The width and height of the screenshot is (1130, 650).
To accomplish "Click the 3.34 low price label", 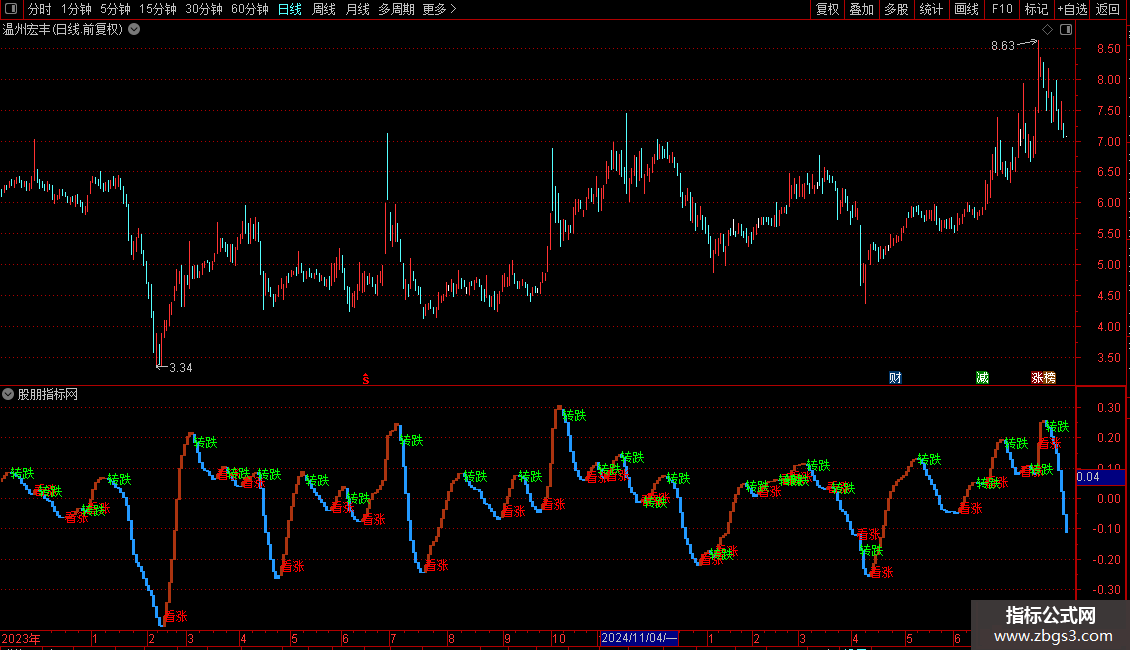I will tap(180, 368).
